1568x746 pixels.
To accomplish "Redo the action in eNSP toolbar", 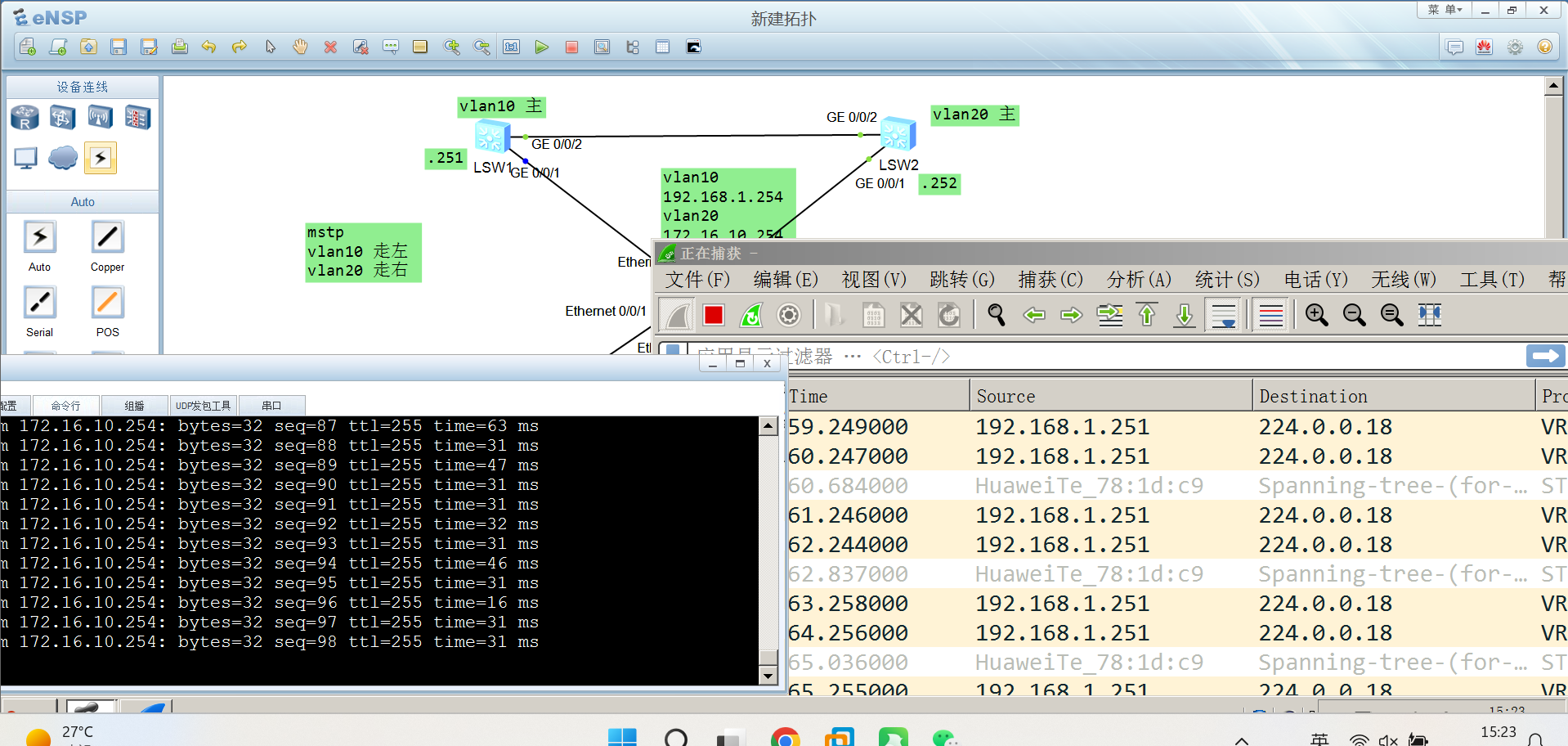I will point(240,47).
